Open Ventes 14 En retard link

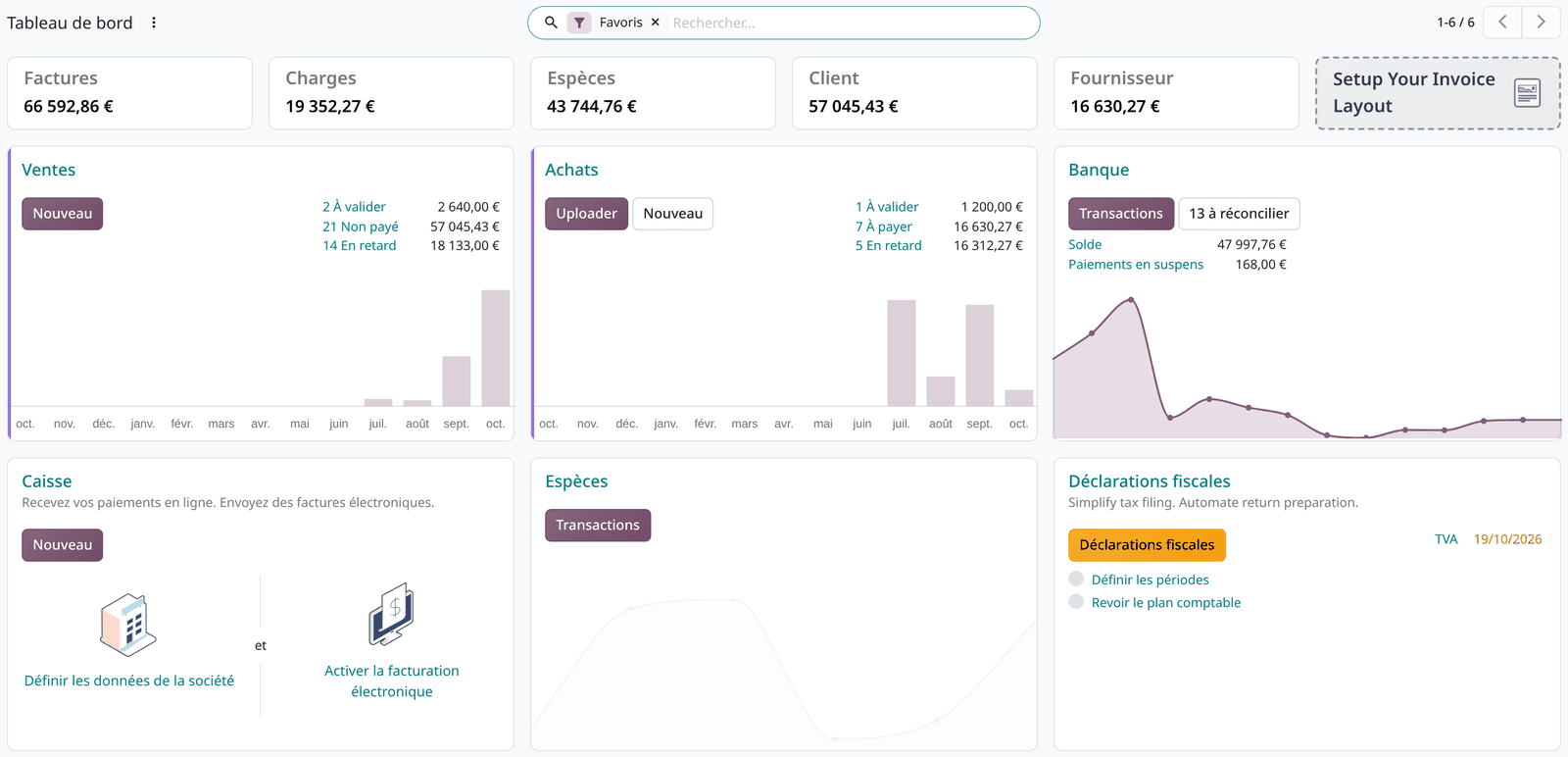pyautogui.click(x=360, y=246)
